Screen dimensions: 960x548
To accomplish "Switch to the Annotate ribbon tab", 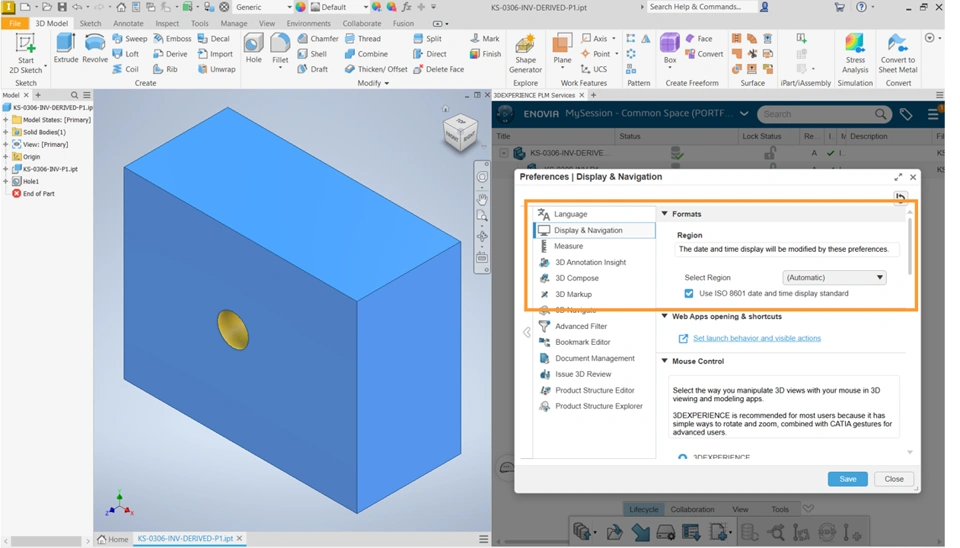I will (x=128, y=23).
